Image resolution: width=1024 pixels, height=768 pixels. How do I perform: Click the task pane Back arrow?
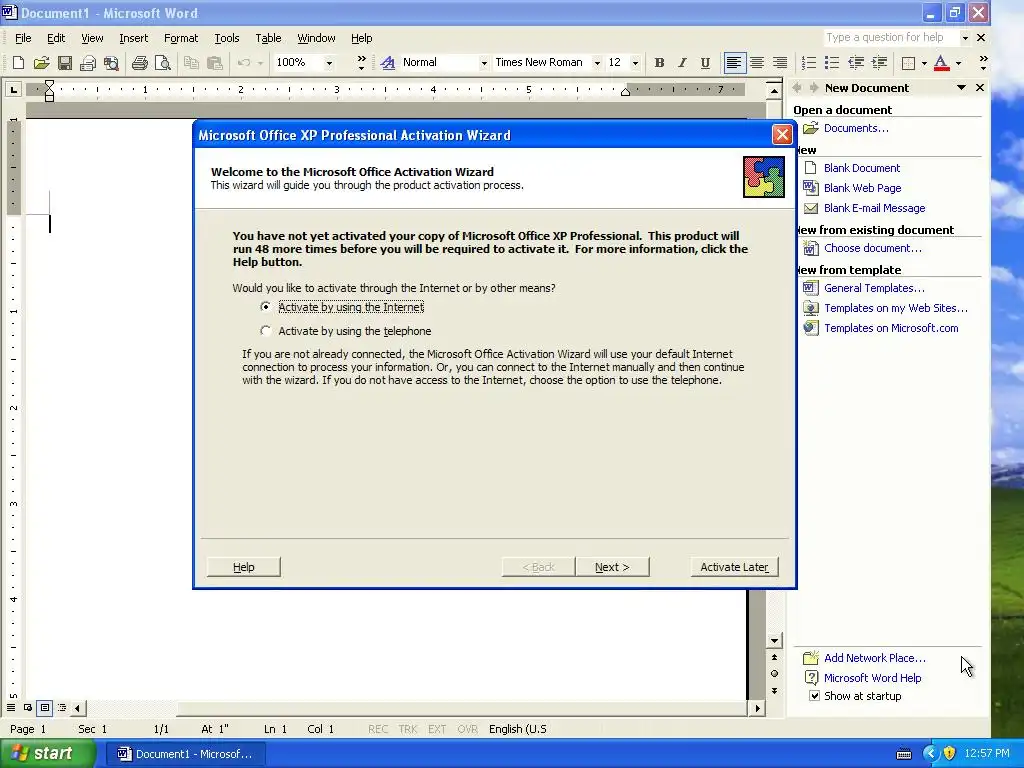pos(797,88)
